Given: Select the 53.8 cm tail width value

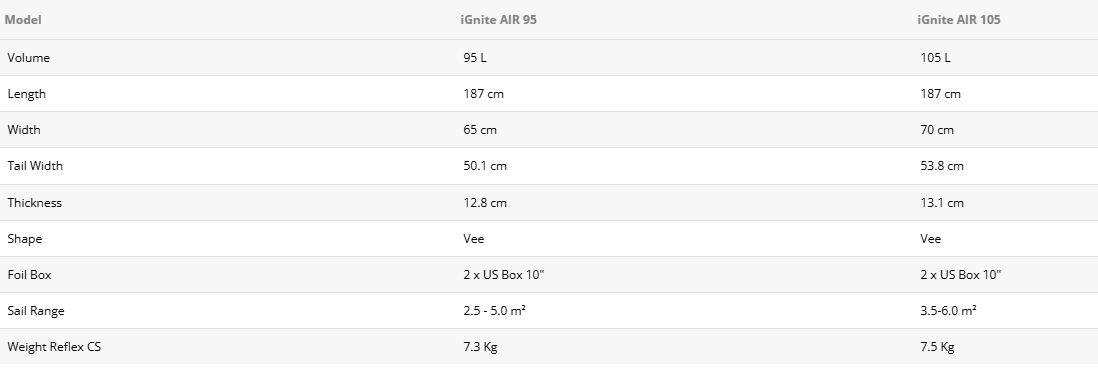Looking at the screenshot, I should pyautogui.click(x=942, y=166).
